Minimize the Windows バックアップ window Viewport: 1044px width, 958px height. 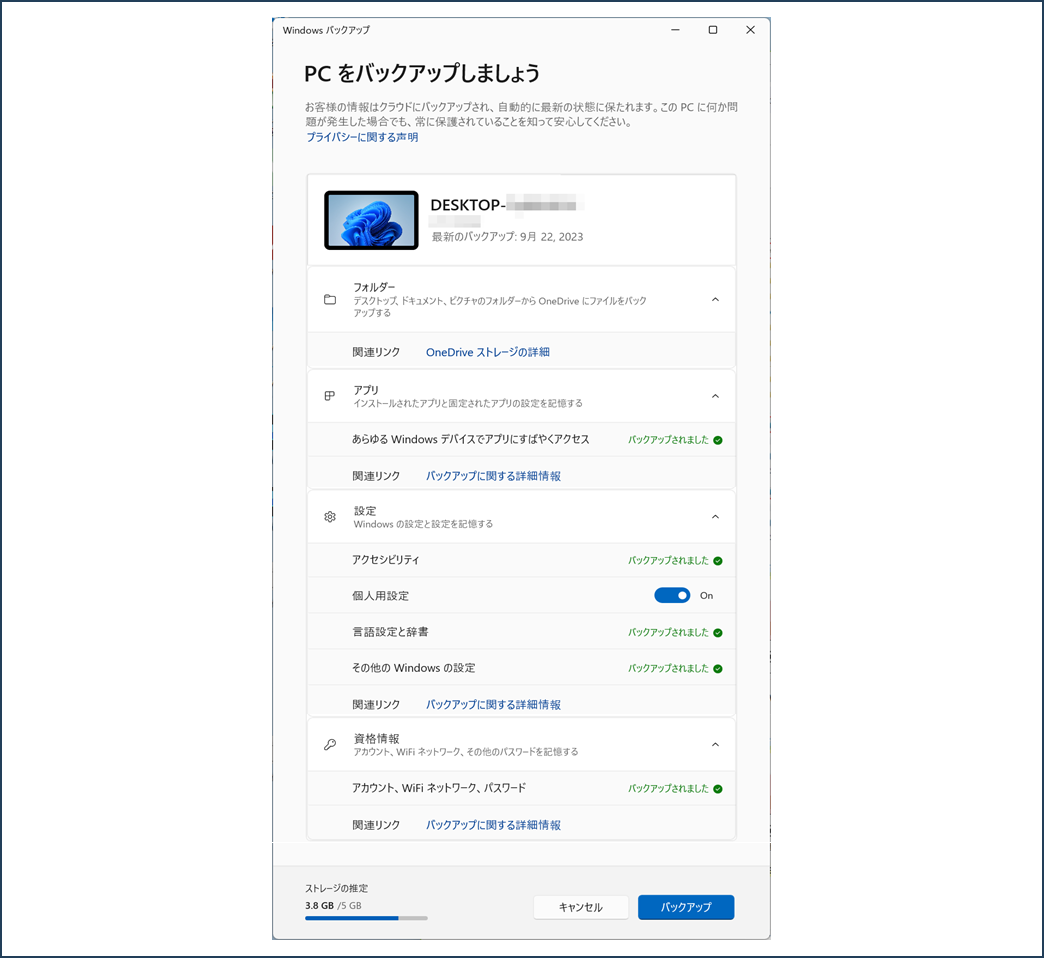(x=675, y=30)
